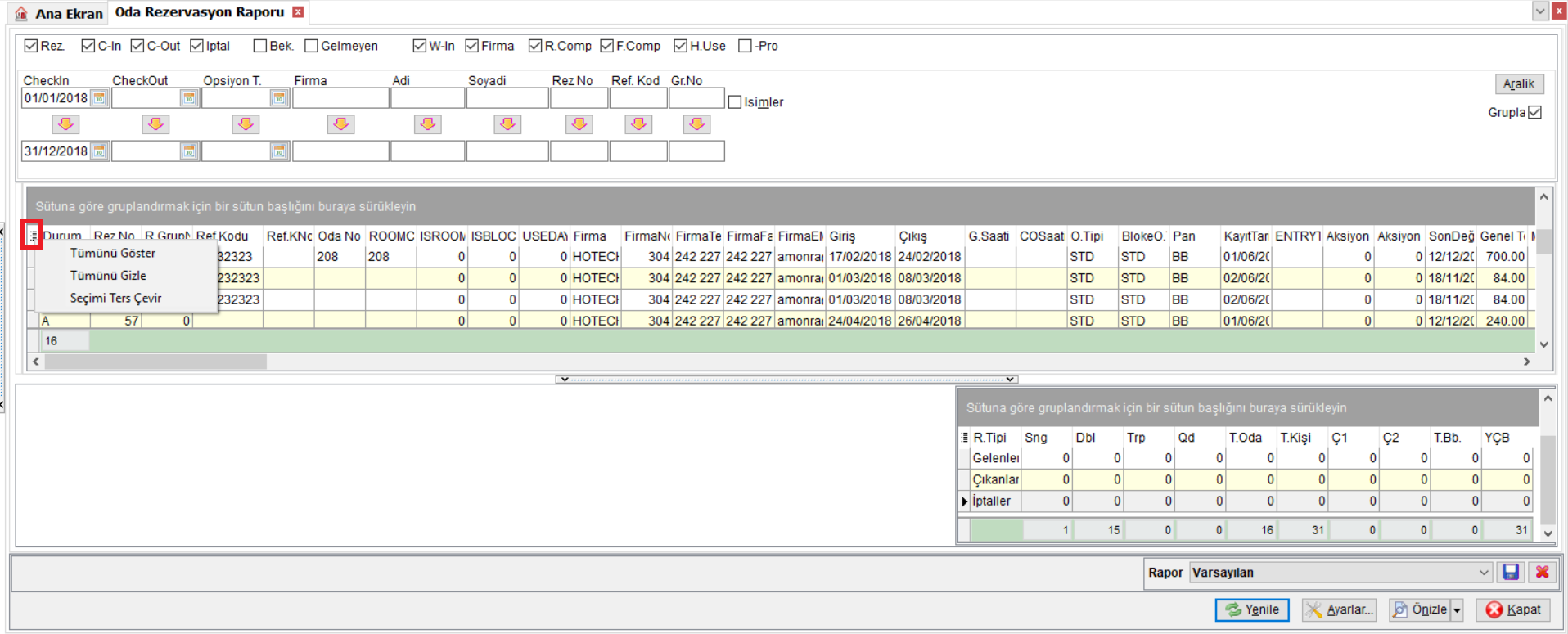This screenshot has width=1568, height=634.
Task: Click the yellow copy-down arrow under Firma
Action: tap(340, 124)
